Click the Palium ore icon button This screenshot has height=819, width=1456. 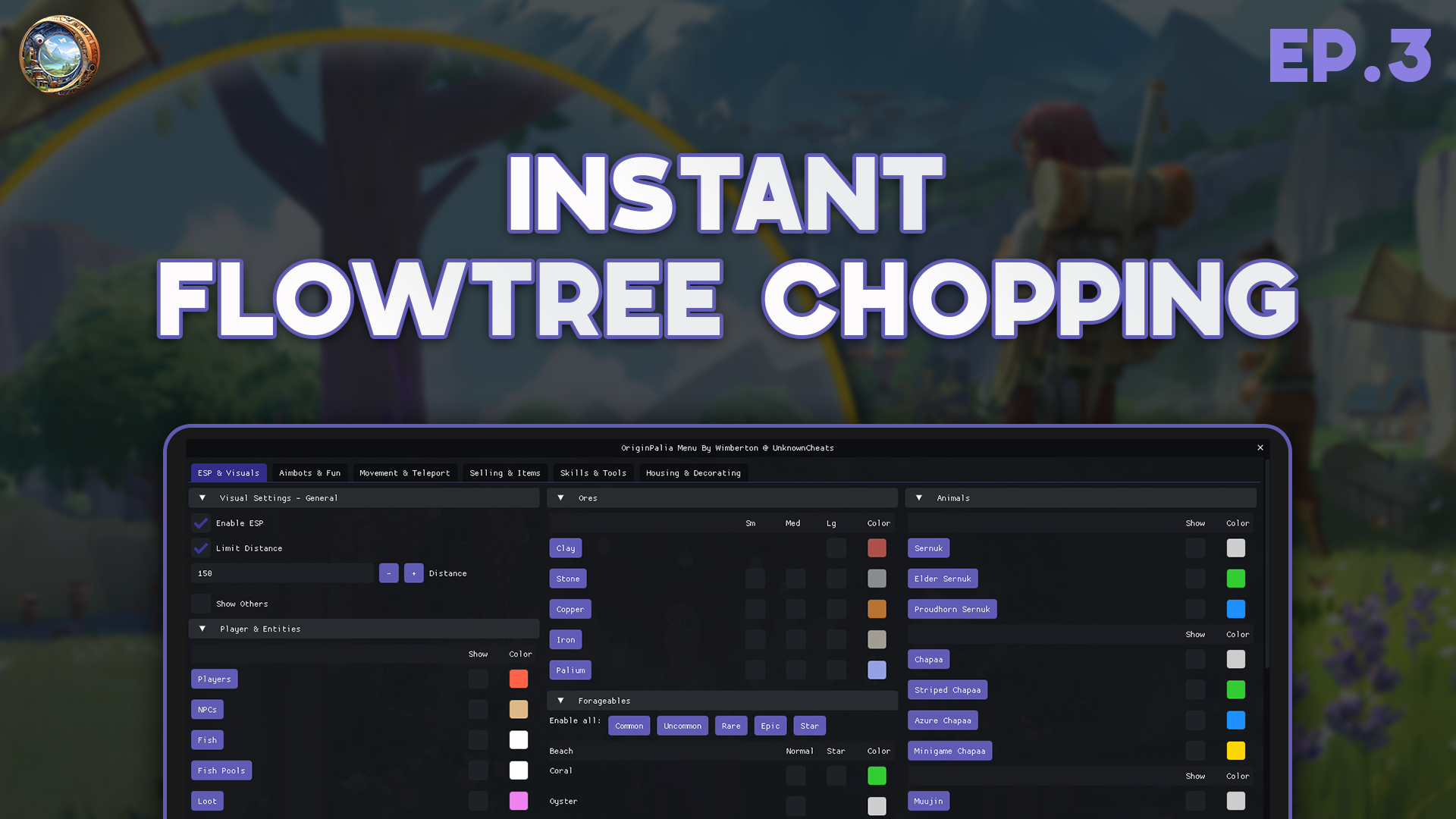click(x=569, y=669)
